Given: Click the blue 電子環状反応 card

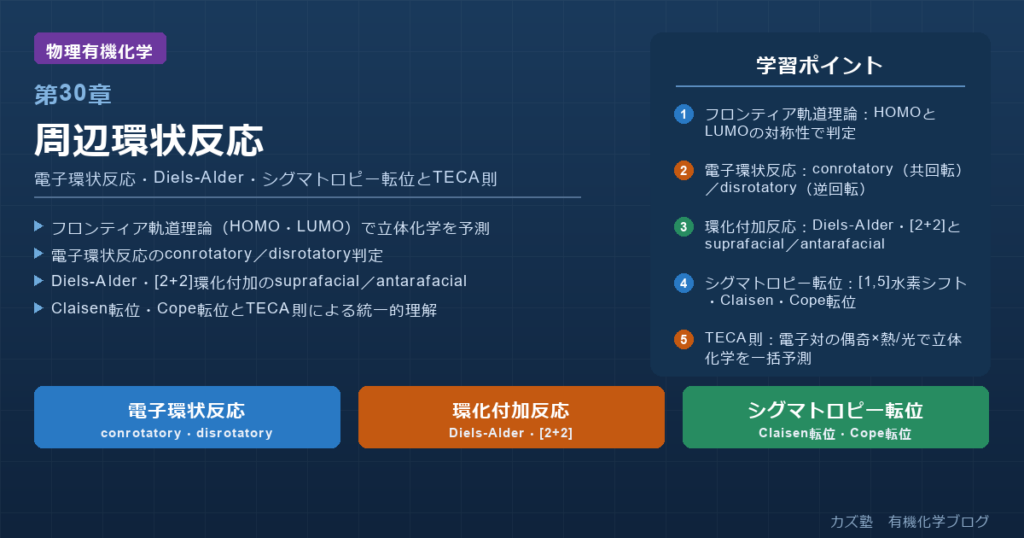Looking at the screenshot, I should (187, 417).
